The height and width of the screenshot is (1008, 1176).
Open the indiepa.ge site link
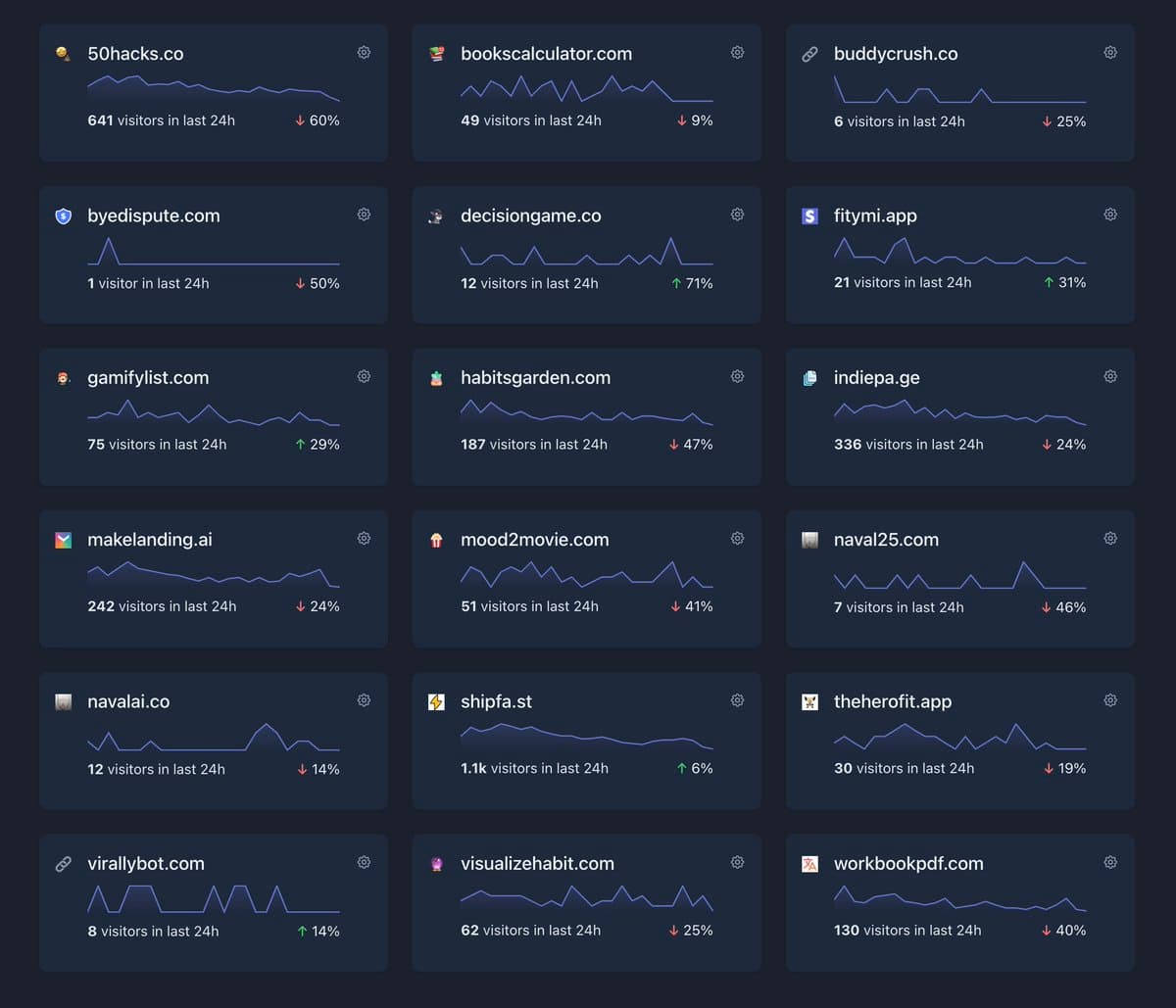click(876, 377)
